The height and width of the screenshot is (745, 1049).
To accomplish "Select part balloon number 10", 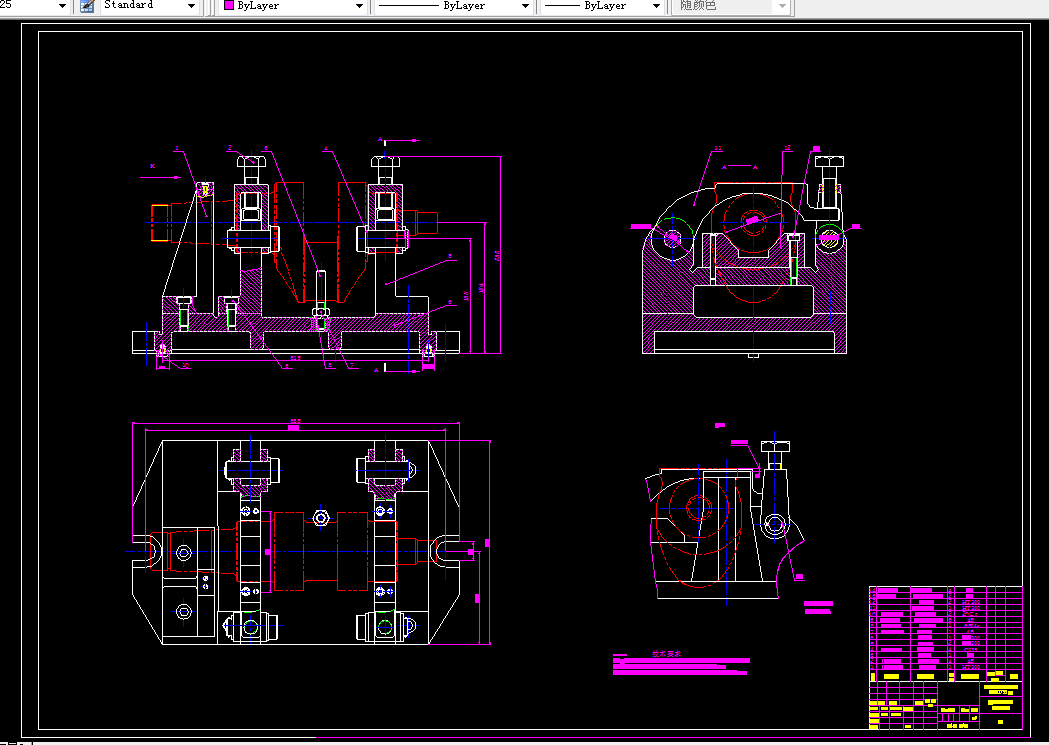I will (x=185, y=365).
